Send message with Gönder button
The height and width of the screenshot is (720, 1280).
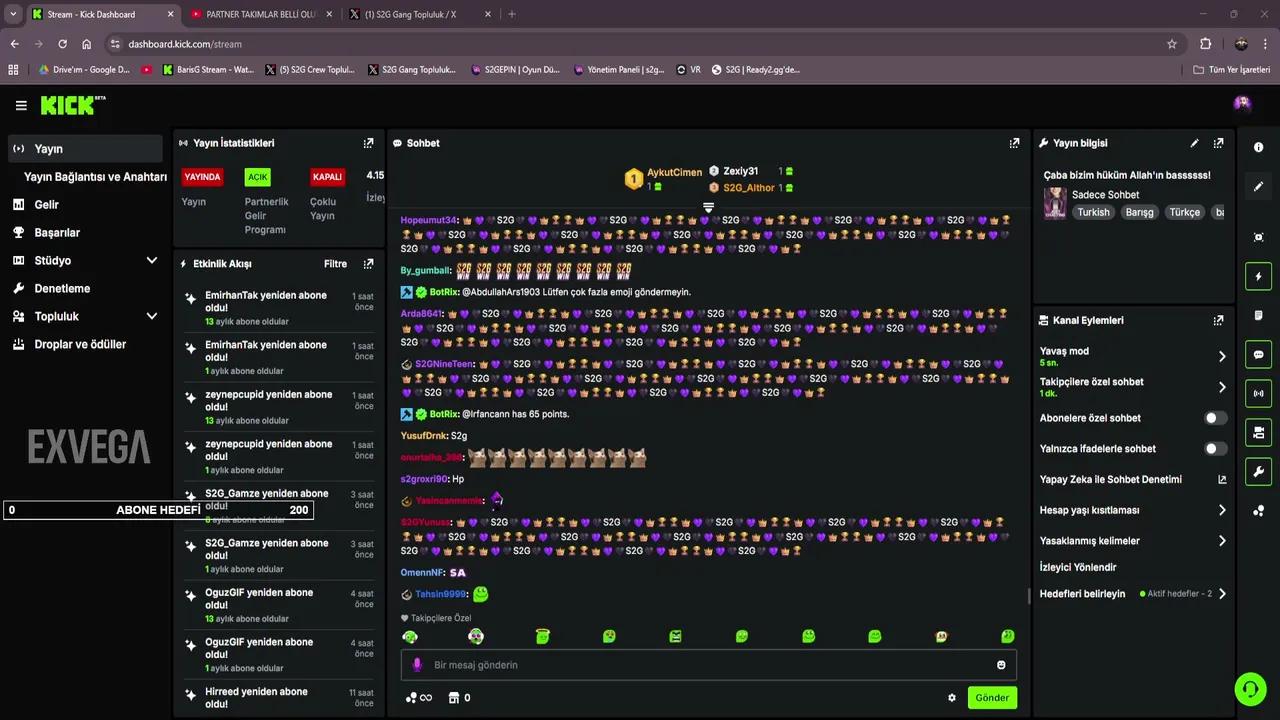pos(992,698)
